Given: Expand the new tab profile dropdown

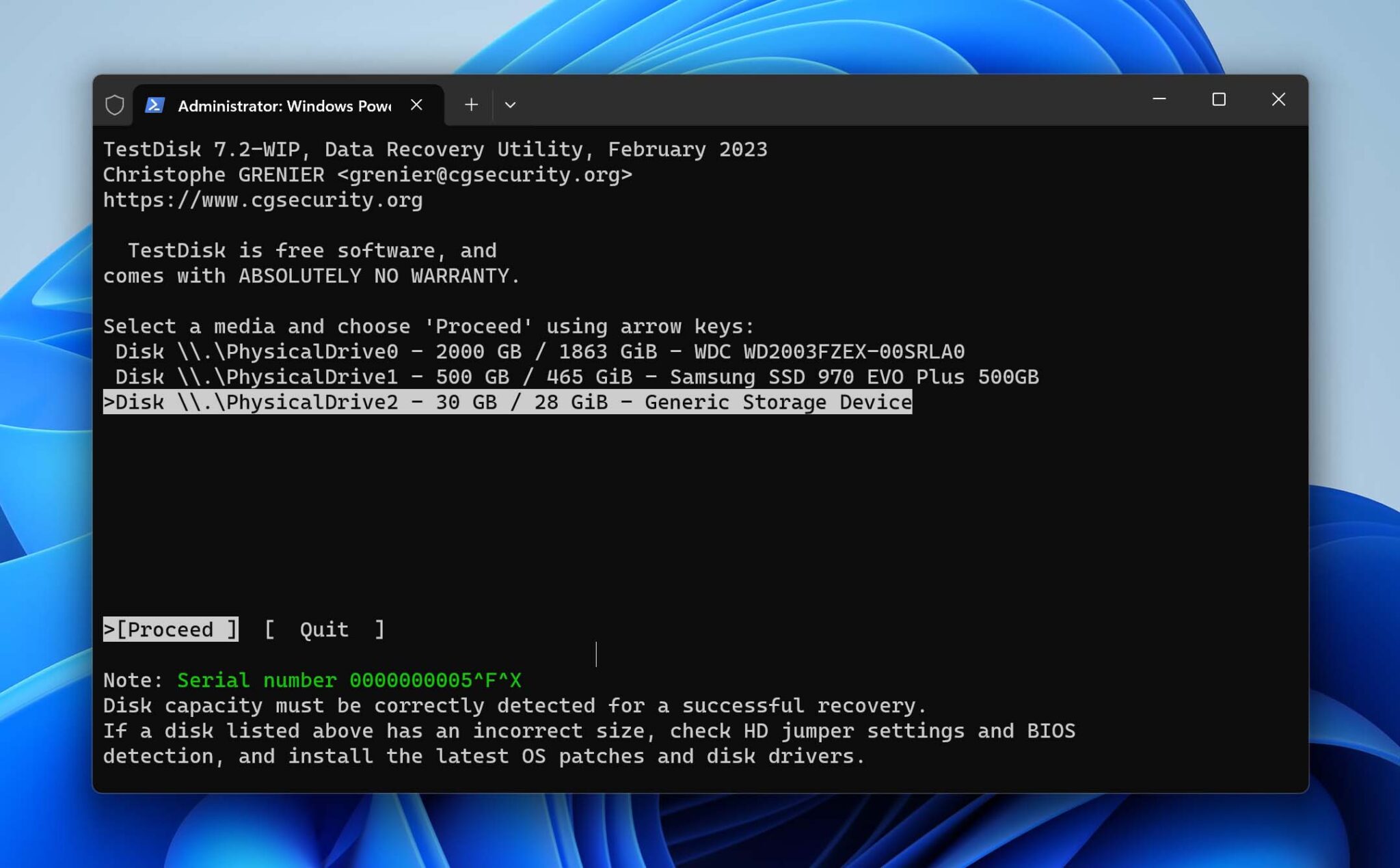Looking at the screenshot, I should pos(510,105).
